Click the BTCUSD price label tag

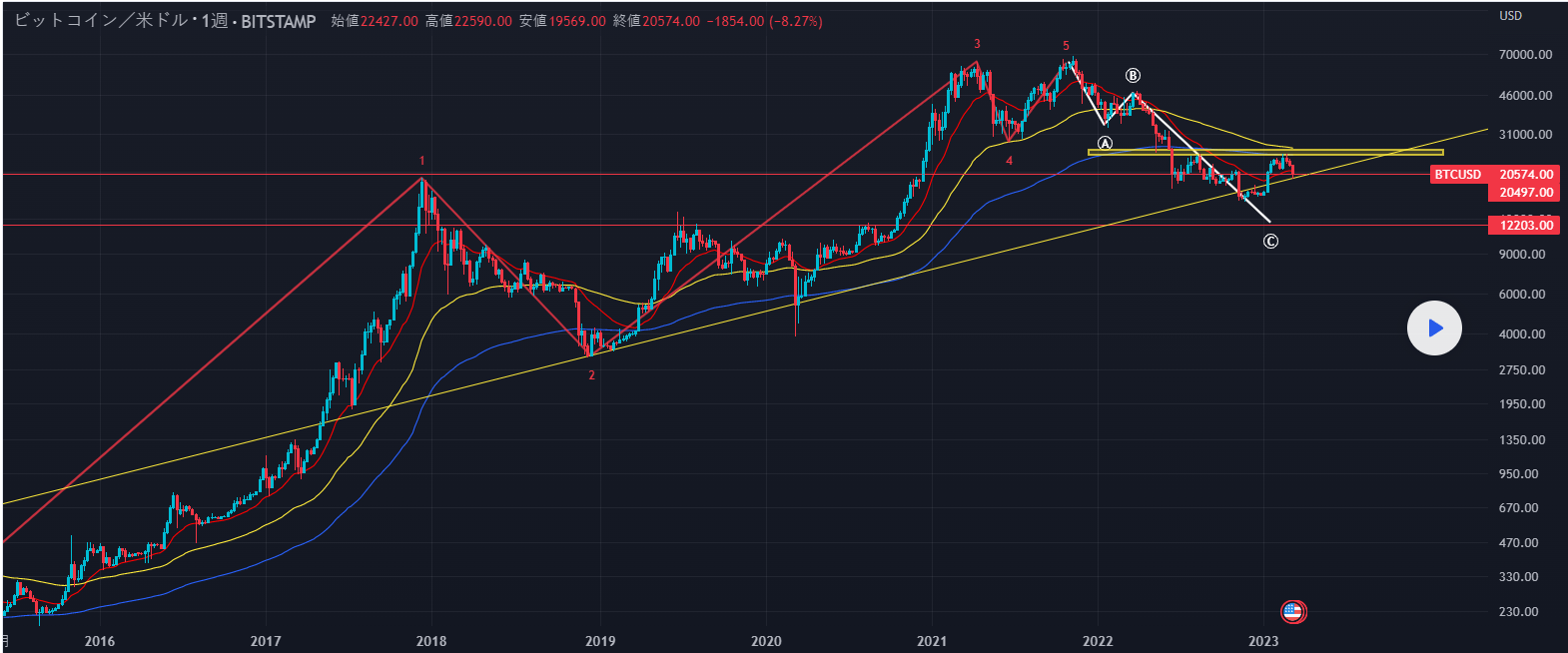click(1457, 175)
